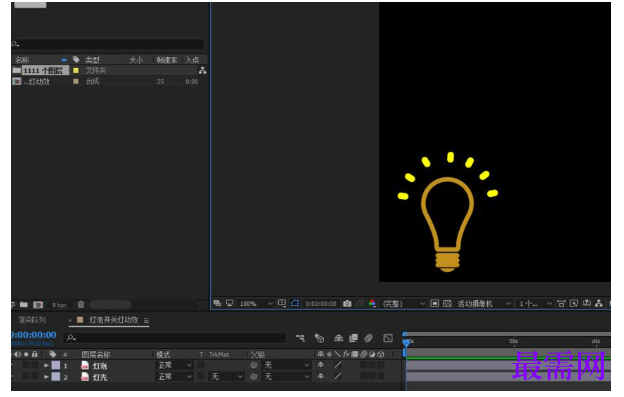Open the view layout 1个 dropdown

pos(535,304)
